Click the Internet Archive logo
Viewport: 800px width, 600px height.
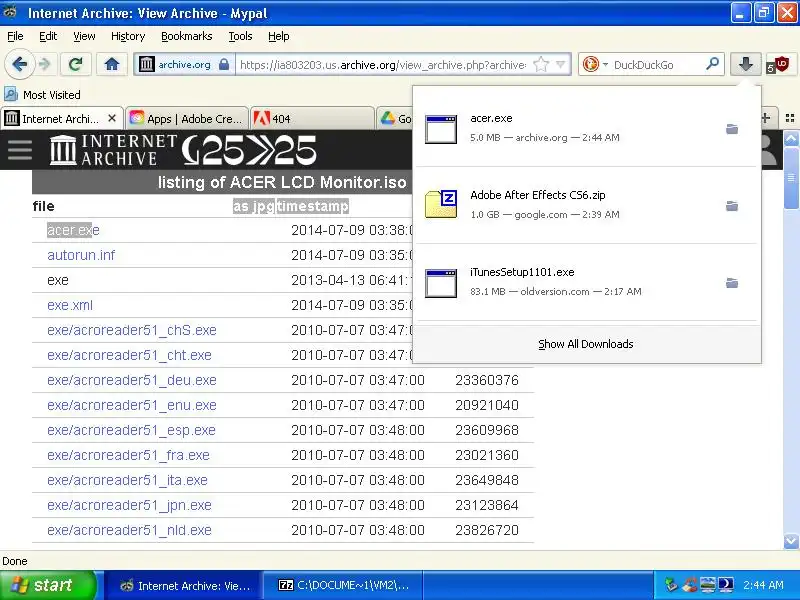click(113, 149)
